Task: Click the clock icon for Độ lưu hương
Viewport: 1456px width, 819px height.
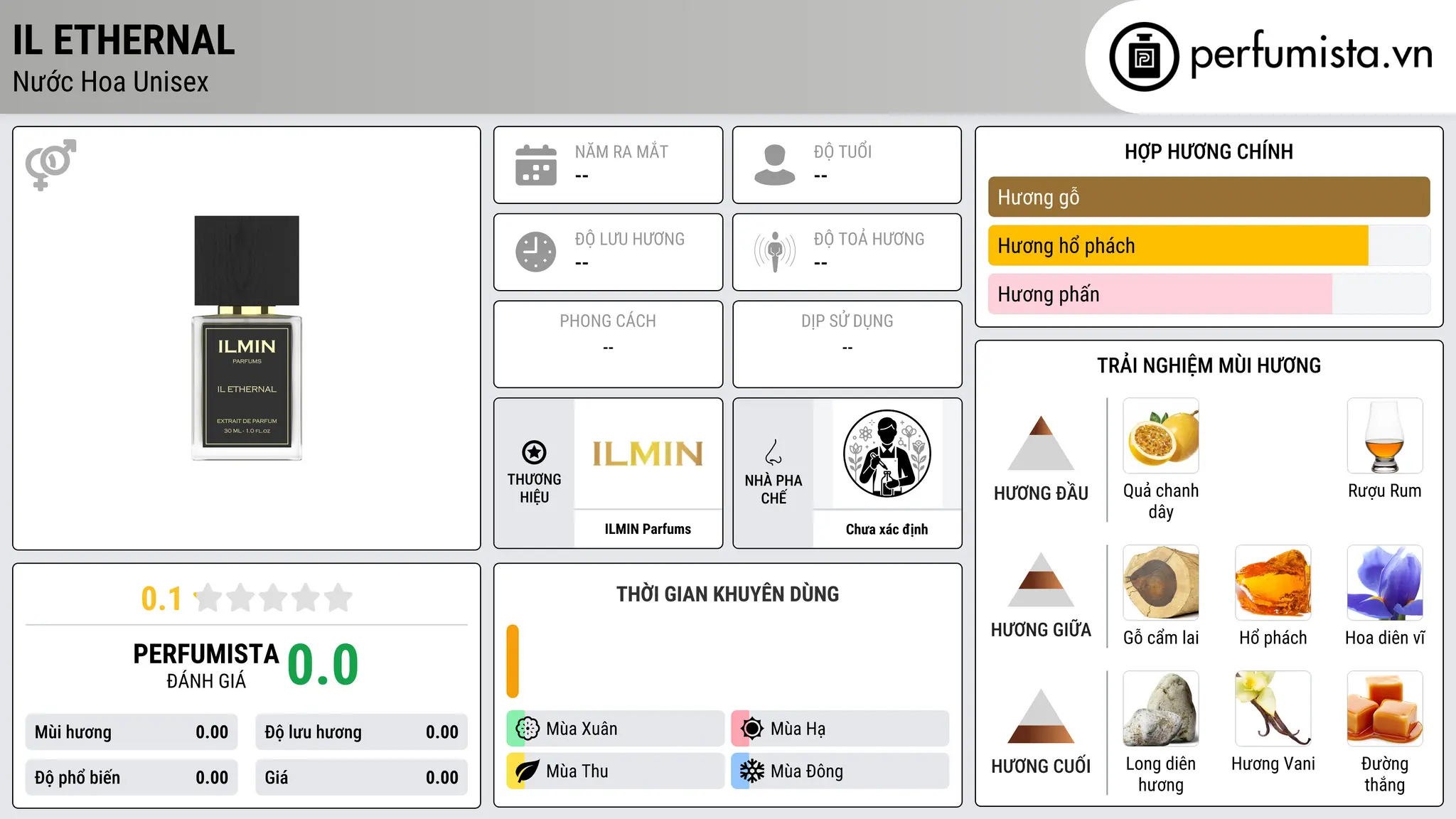Action: tap(536, 252)
